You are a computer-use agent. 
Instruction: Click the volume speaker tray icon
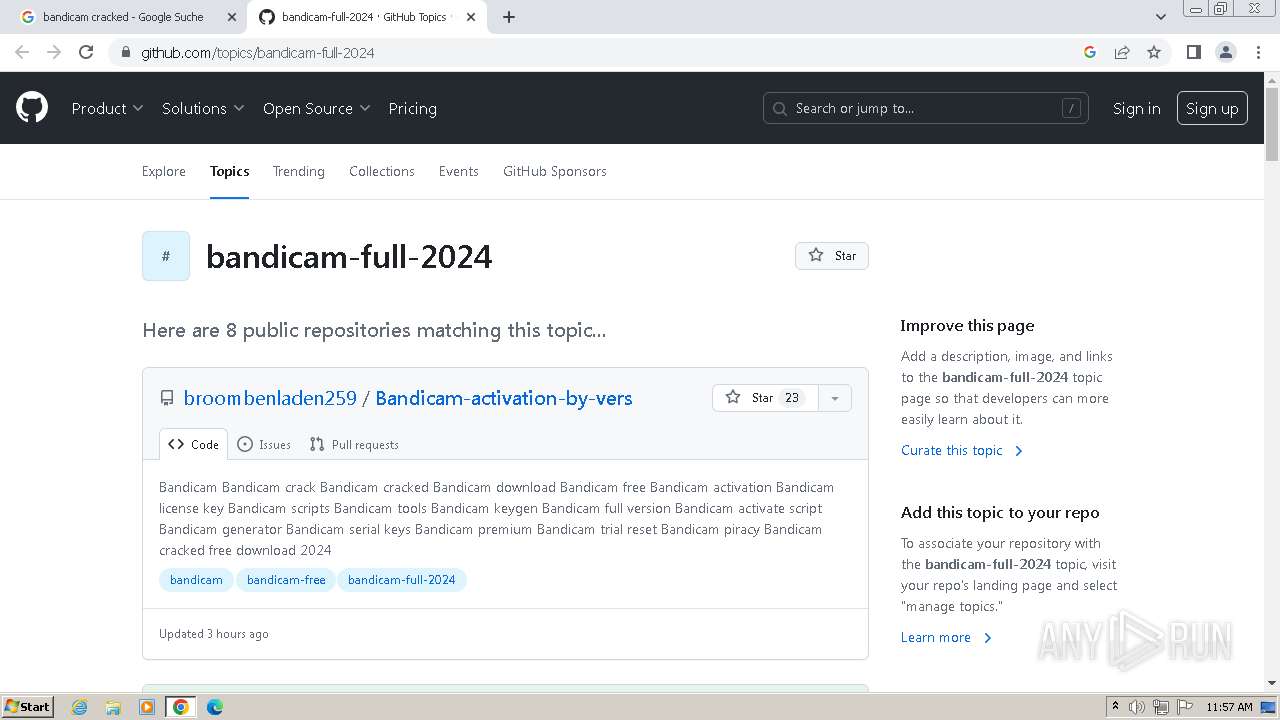click(x=1136, y=707)
